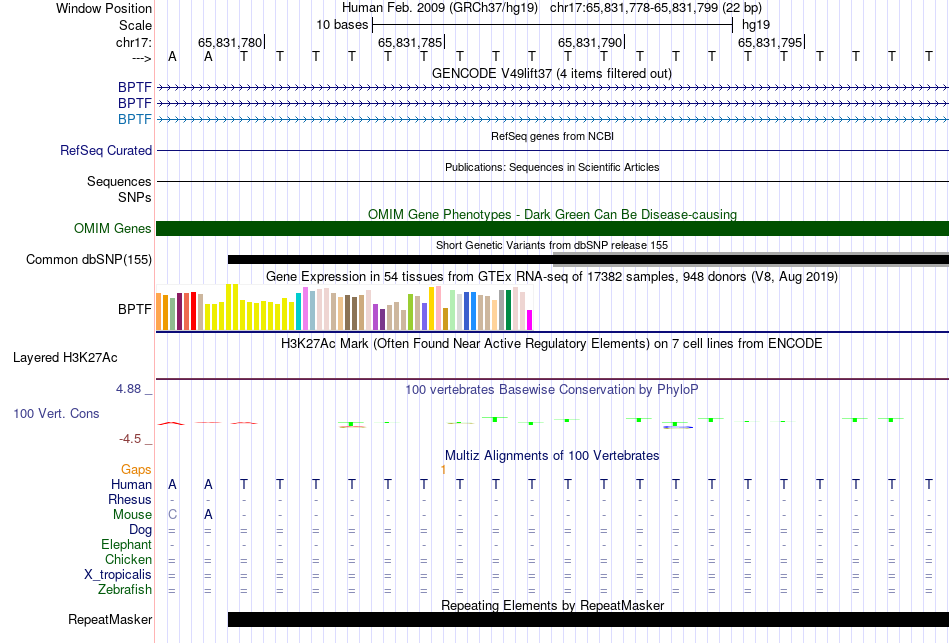Click the orange Gaps label
Image resolution: width=950 pixels, height=643 pixels.
click(x=136, y=470)
